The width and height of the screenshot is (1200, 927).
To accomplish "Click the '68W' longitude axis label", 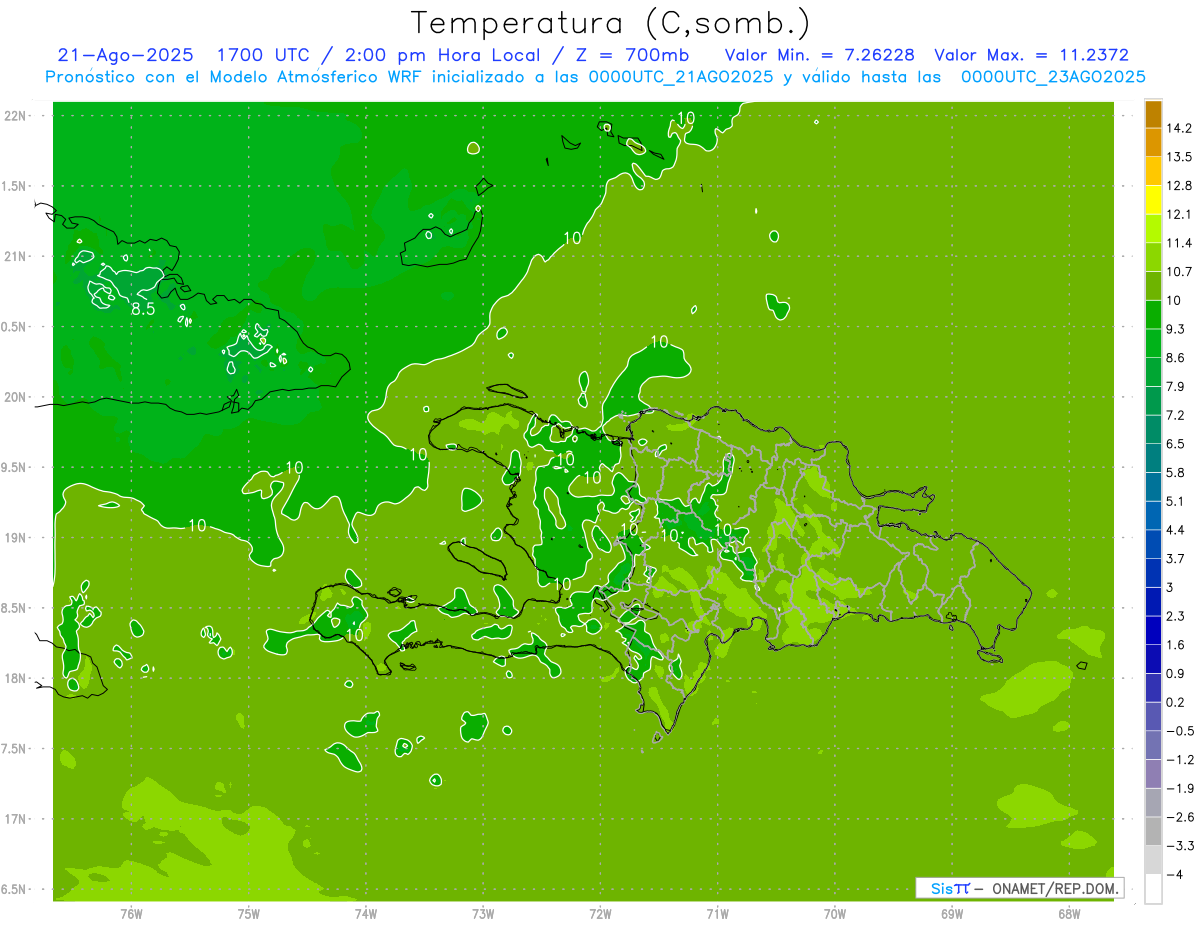I will 1068,913.
